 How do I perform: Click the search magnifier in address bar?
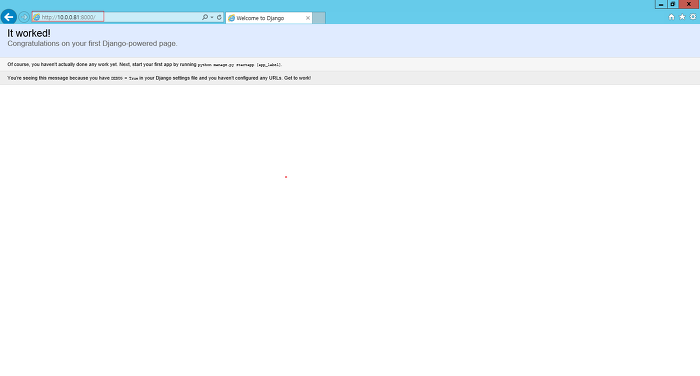(204, 17)
